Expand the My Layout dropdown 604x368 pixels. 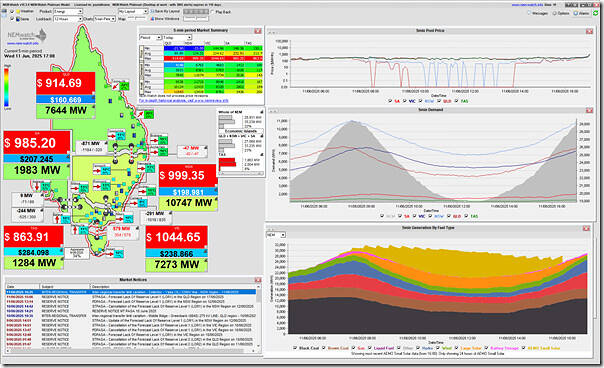click(133, 12)
